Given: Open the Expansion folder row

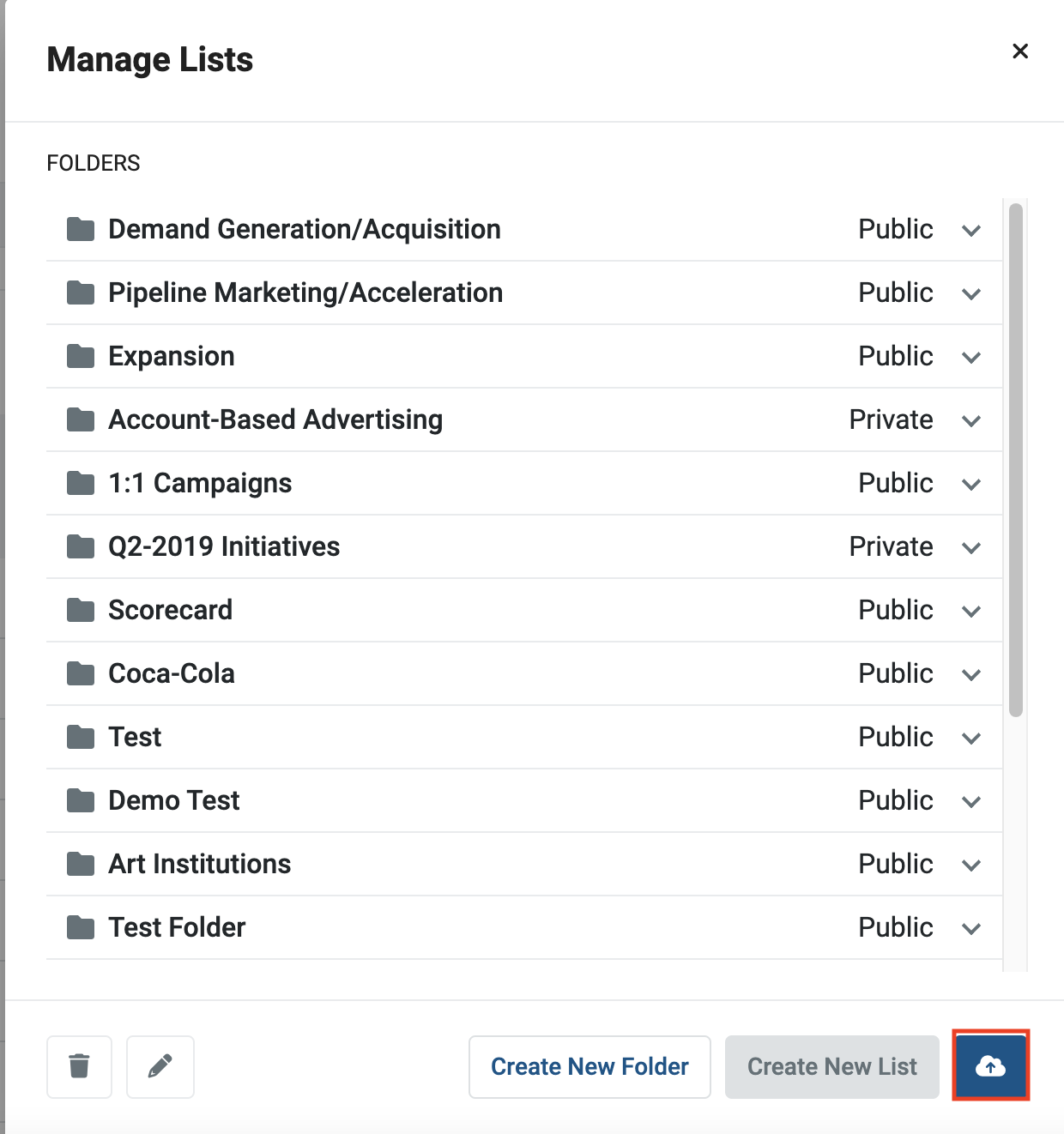Looking at the screenshot, I should (x=524, y=356).
